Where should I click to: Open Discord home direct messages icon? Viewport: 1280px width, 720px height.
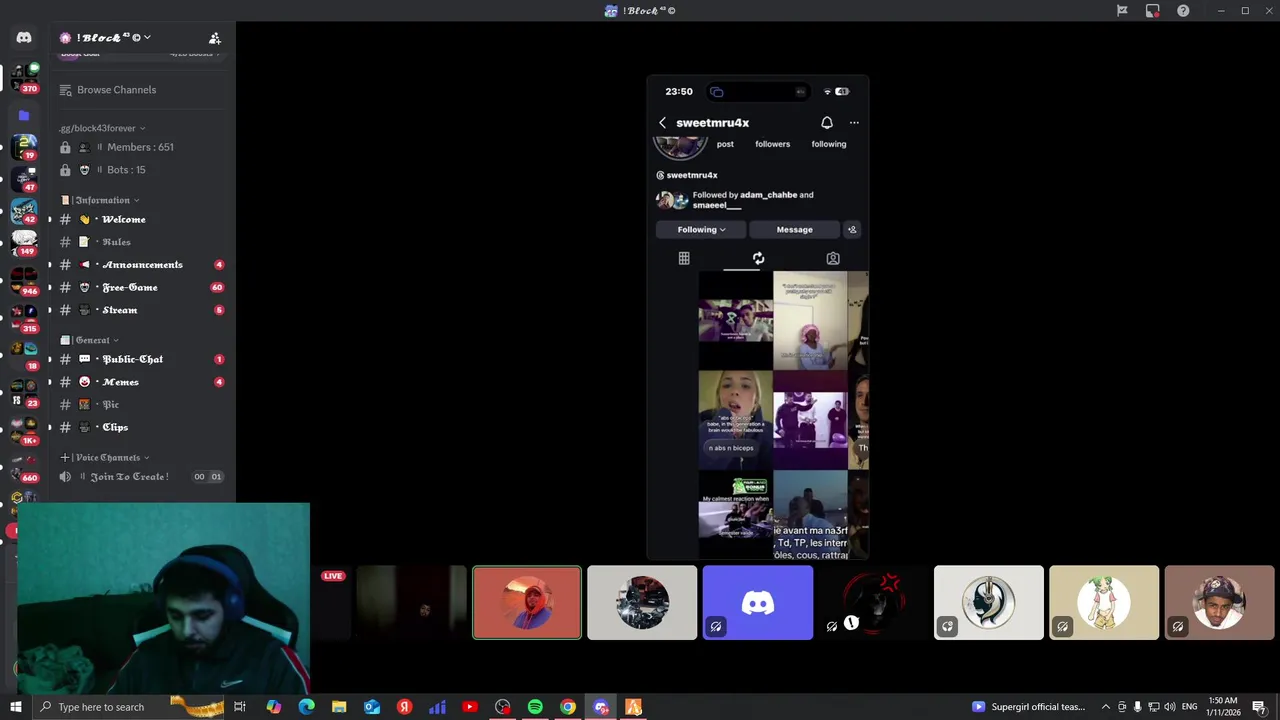pos(24,38)
